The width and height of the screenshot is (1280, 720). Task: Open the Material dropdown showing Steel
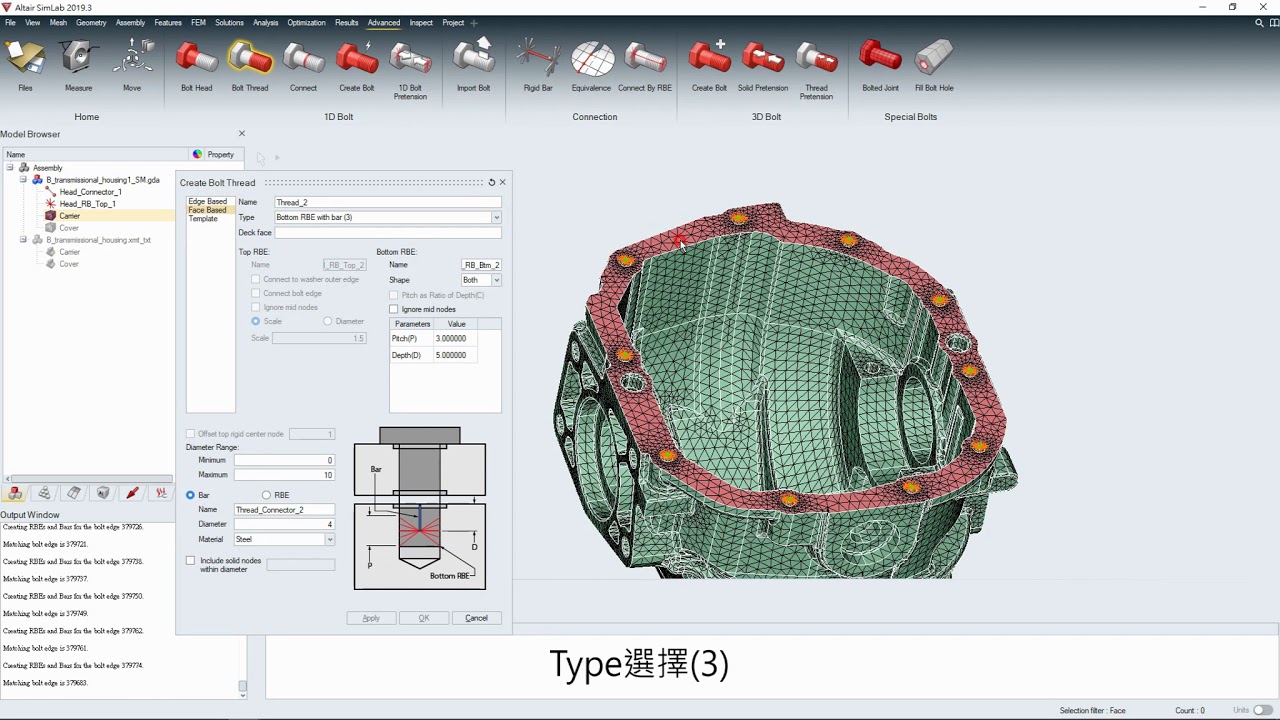pos(330,539)
